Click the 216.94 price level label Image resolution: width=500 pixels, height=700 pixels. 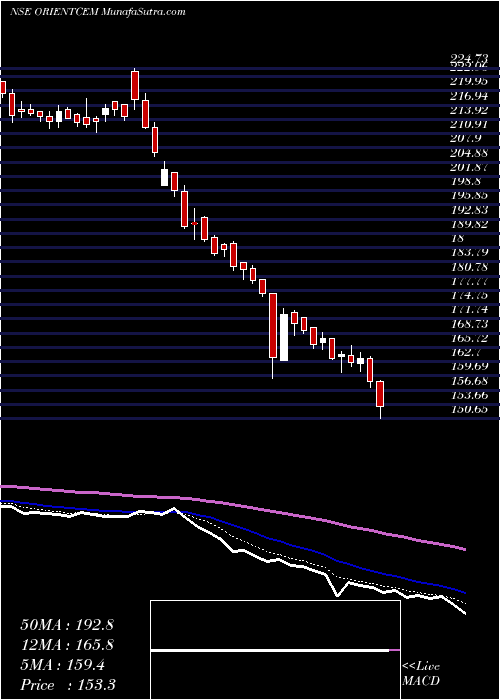[468, 96]
